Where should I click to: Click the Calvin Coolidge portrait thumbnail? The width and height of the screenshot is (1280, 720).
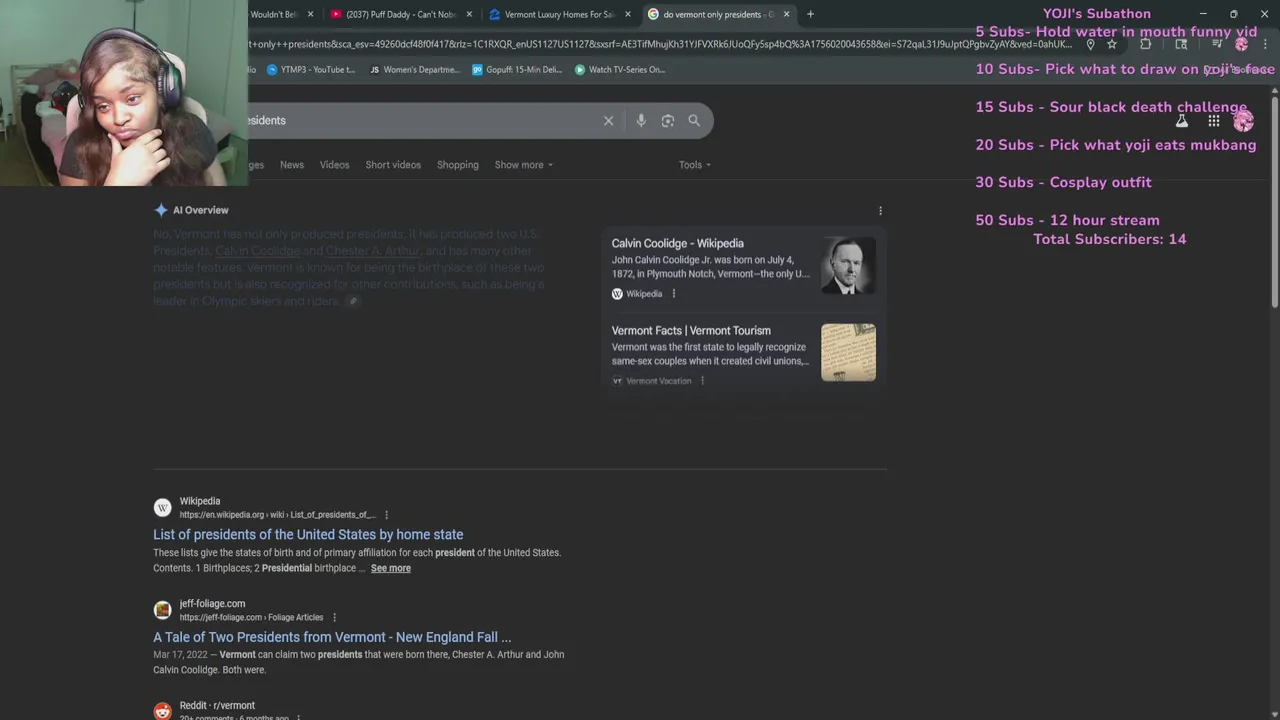[x=848, y=265]
